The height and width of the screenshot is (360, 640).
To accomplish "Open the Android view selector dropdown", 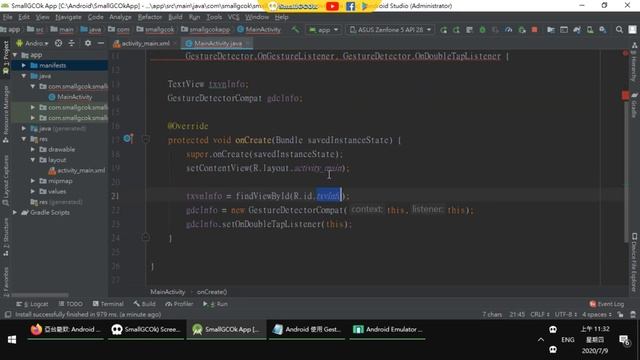I will click(x=32, y=43).
